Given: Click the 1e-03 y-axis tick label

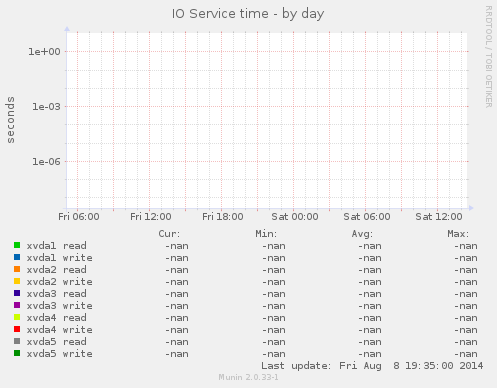Looking at the screenshot, I should pyautogui.click(x=46, y=107).
